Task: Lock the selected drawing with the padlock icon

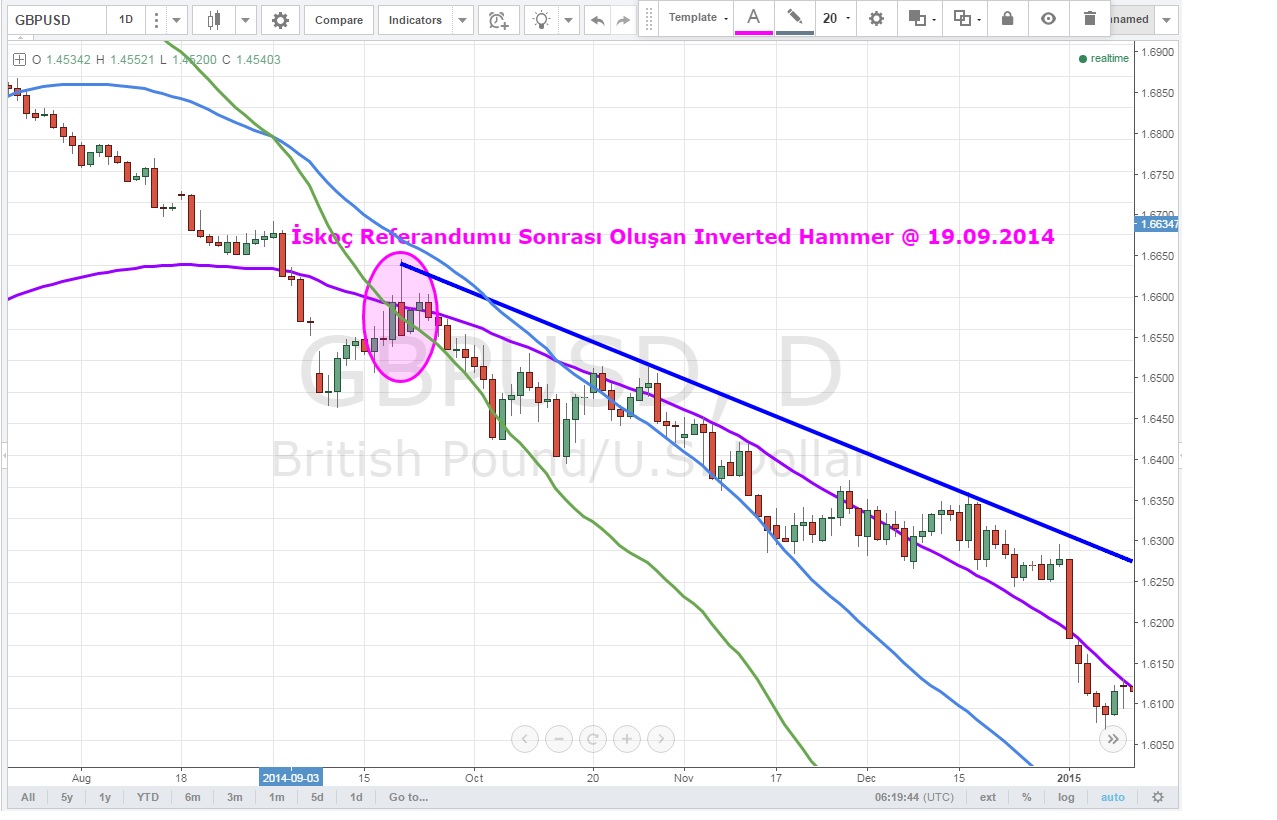Action: point(1007,18)
